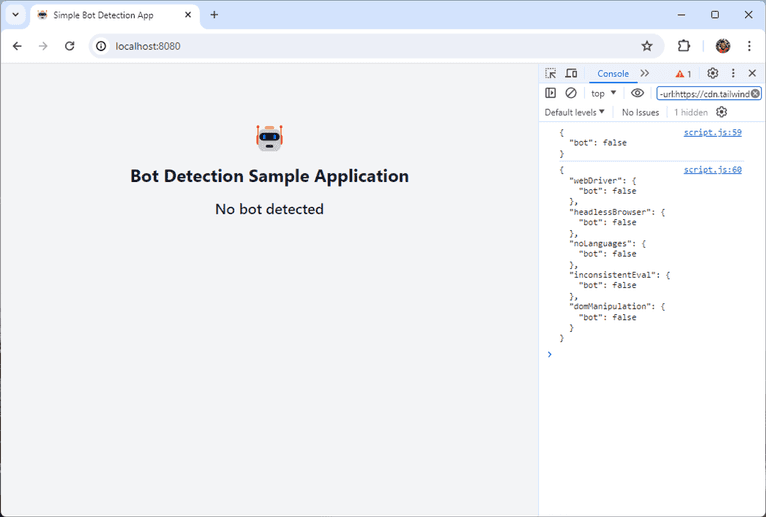Image resolution: width=766 pixels, height=517 pixels.
Task: Switch to the Console tab
Action: click(x=613, y=73)
